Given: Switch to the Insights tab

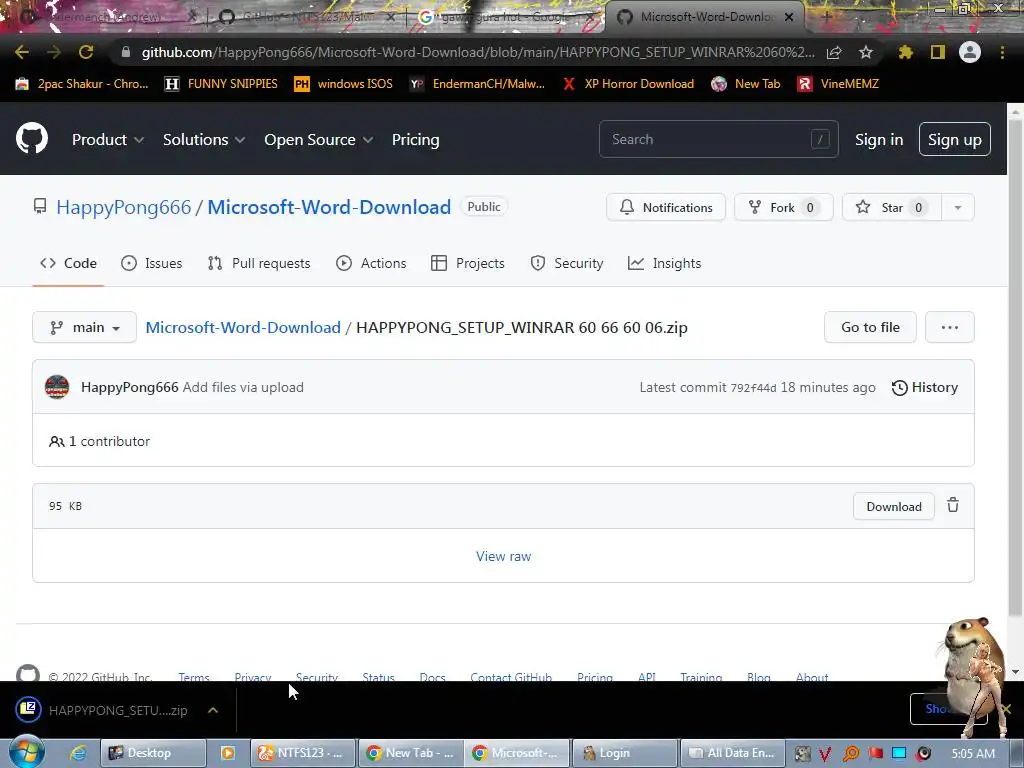Looking at the screenshot, I should click(x=664, y=263).
